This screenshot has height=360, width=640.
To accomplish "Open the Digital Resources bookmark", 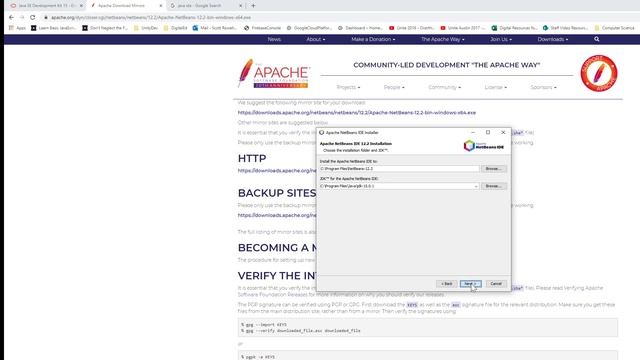I will pos(514,28).
